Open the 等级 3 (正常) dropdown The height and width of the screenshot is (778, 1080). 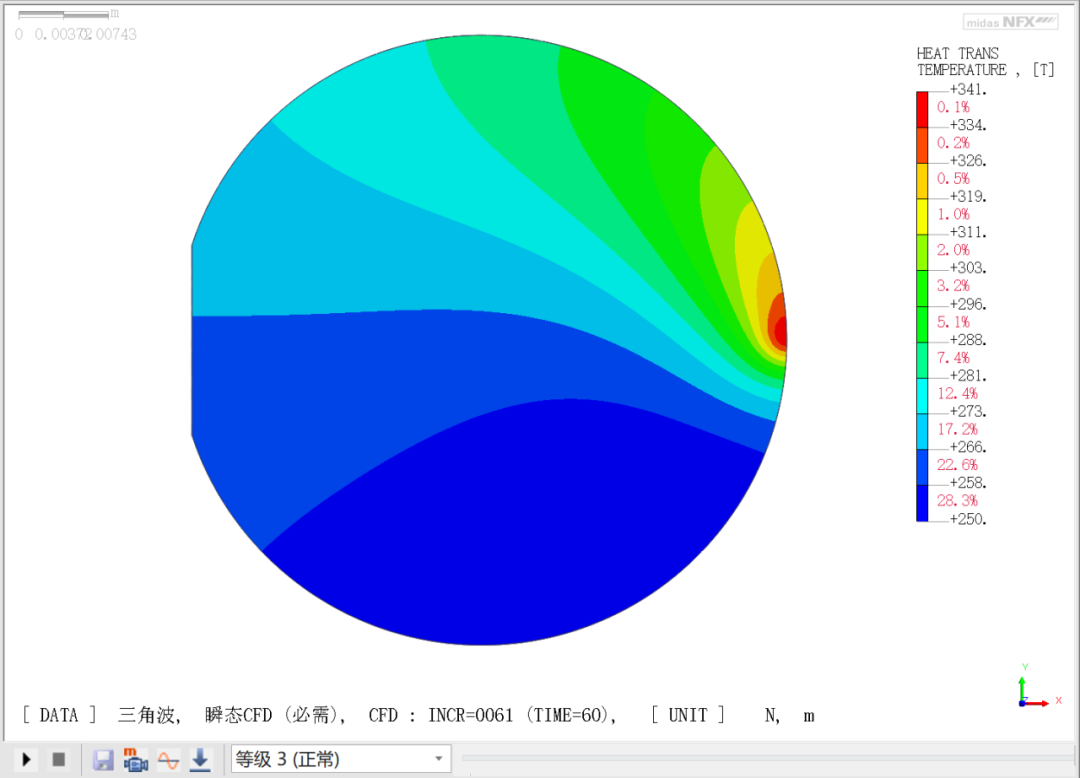(341, 759)
